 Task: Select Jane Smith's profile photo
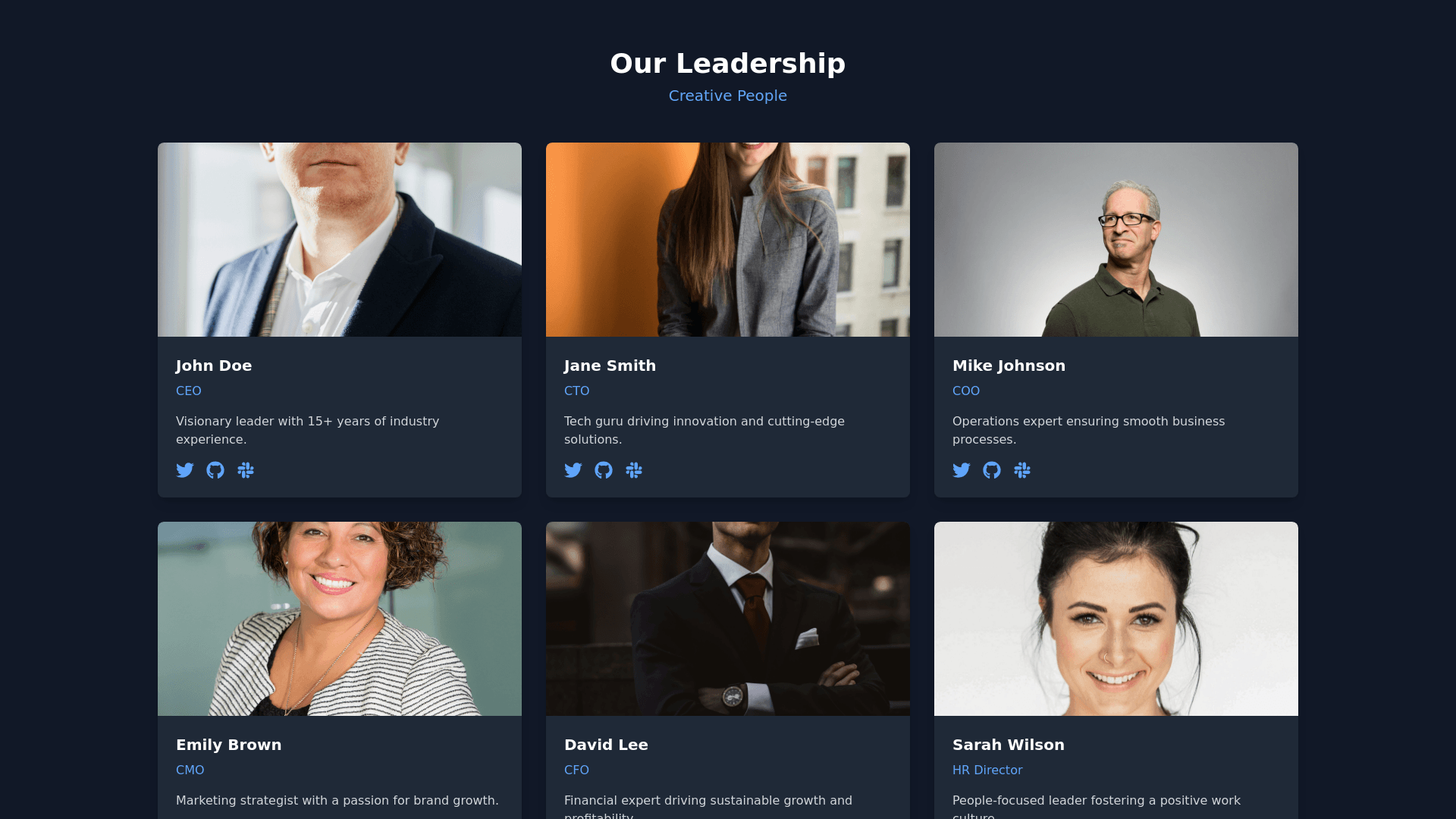tap(728, 240)
